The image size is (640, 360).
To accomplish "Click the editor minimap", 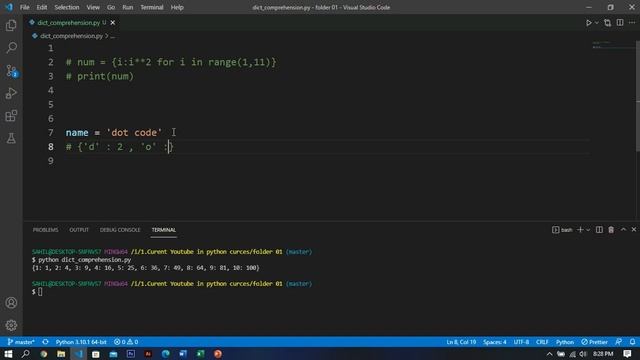I will click(612, 45).
